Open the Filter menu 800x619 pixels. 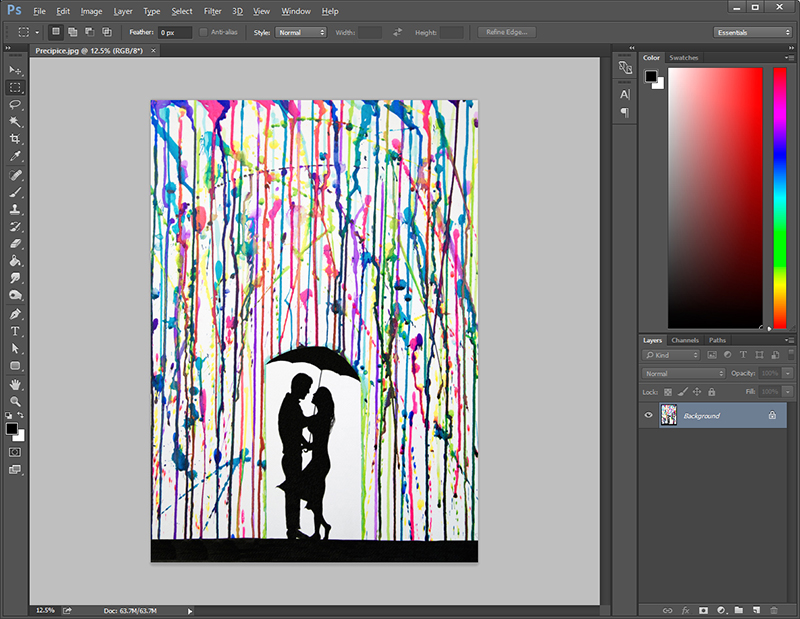(x=212, y=11)
